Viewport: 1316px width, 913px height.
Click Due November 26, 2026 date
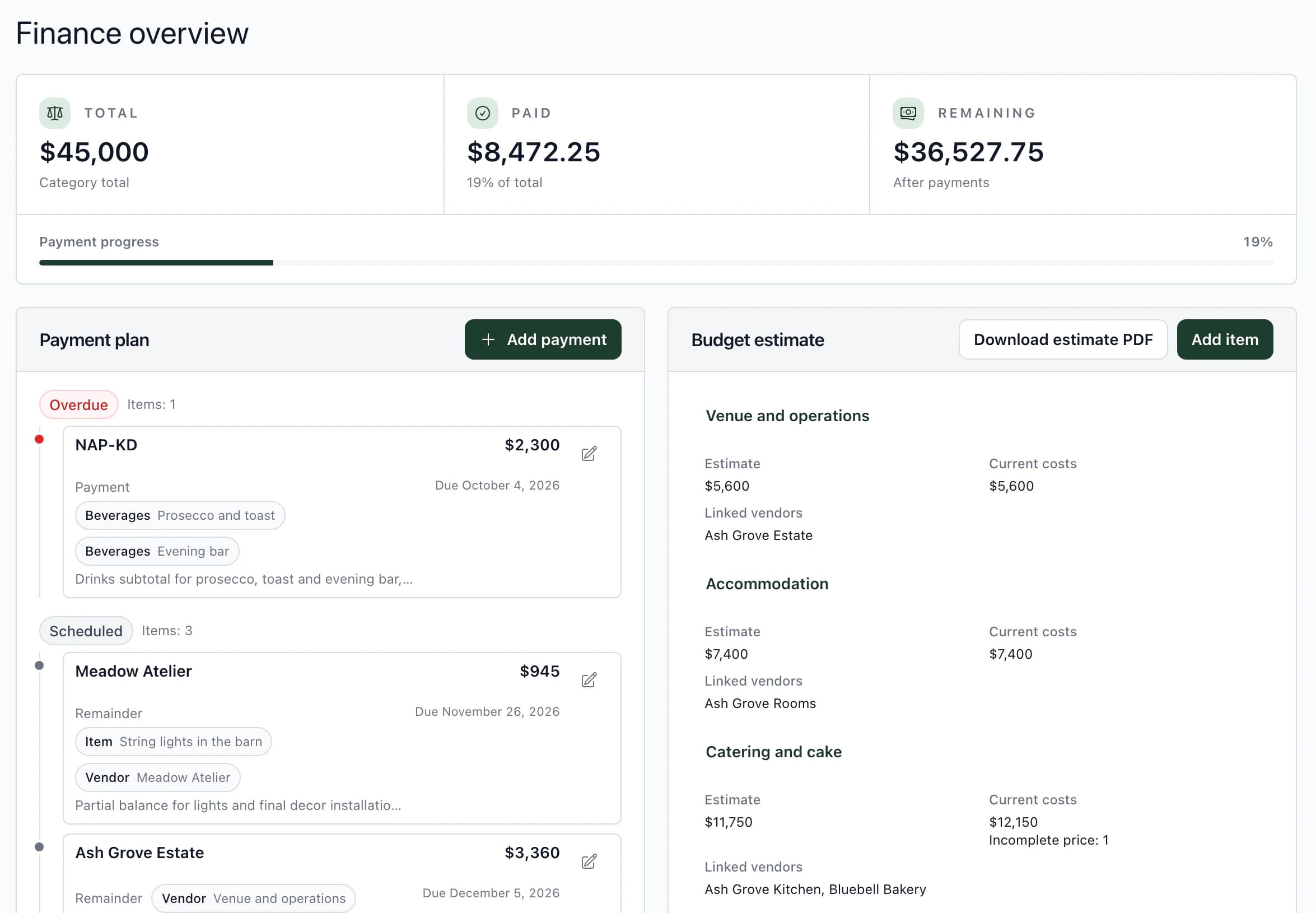click(487, 712)
